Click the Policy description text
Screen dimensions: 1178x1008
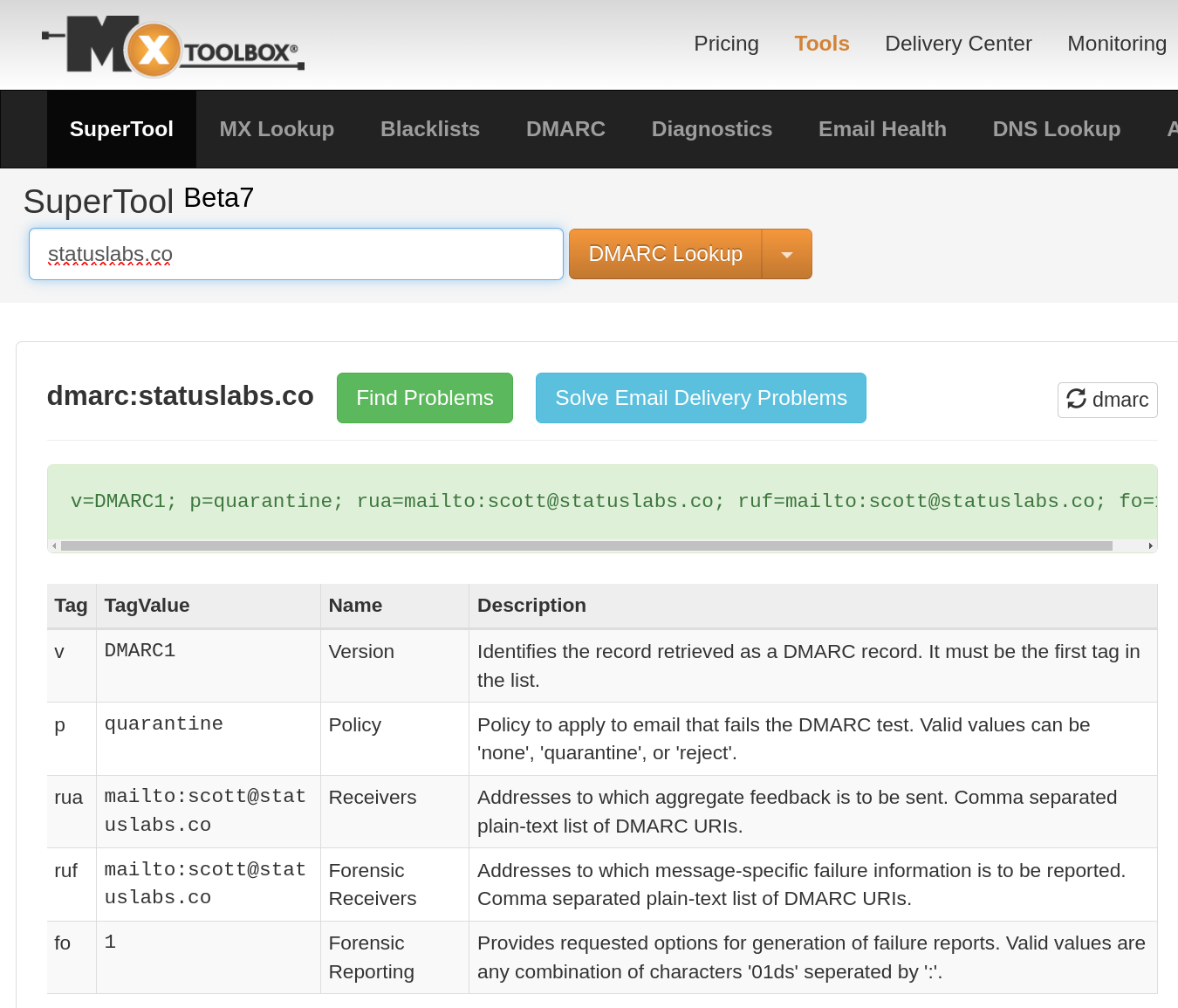tap(784, 739)
